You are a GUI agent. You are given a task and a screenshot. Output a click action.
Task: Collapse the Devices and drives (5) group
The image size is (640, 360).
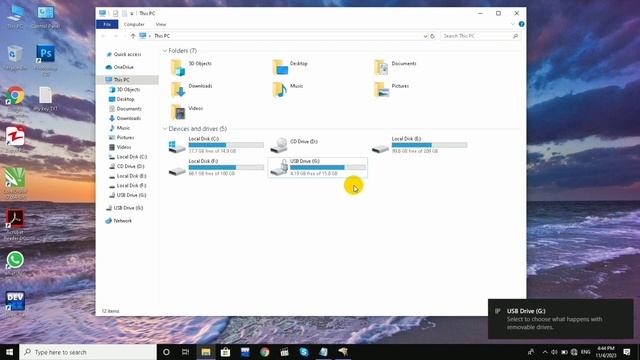coord(165,129)
